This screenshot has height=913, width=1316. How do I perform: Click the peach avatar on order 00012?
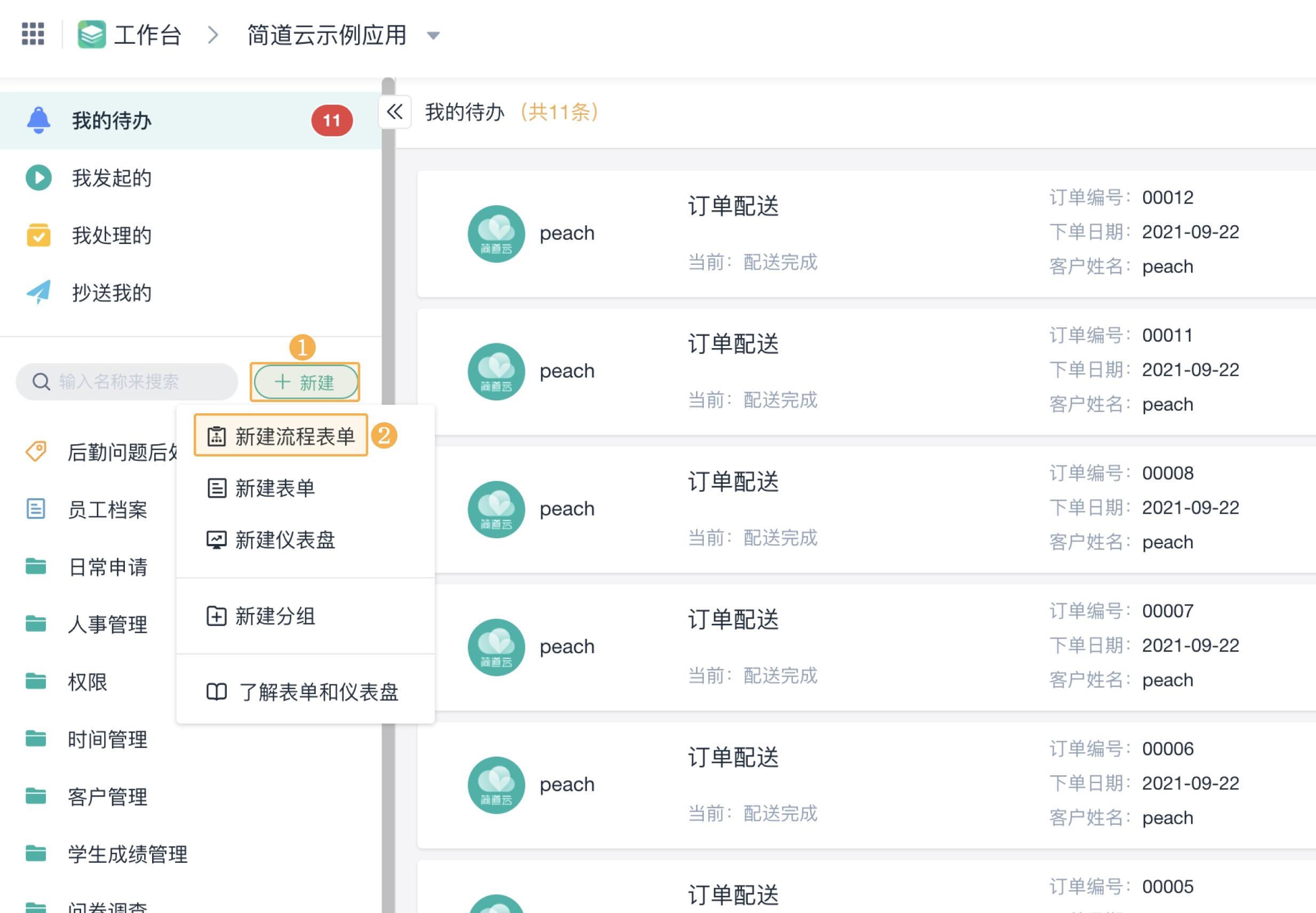496,233
